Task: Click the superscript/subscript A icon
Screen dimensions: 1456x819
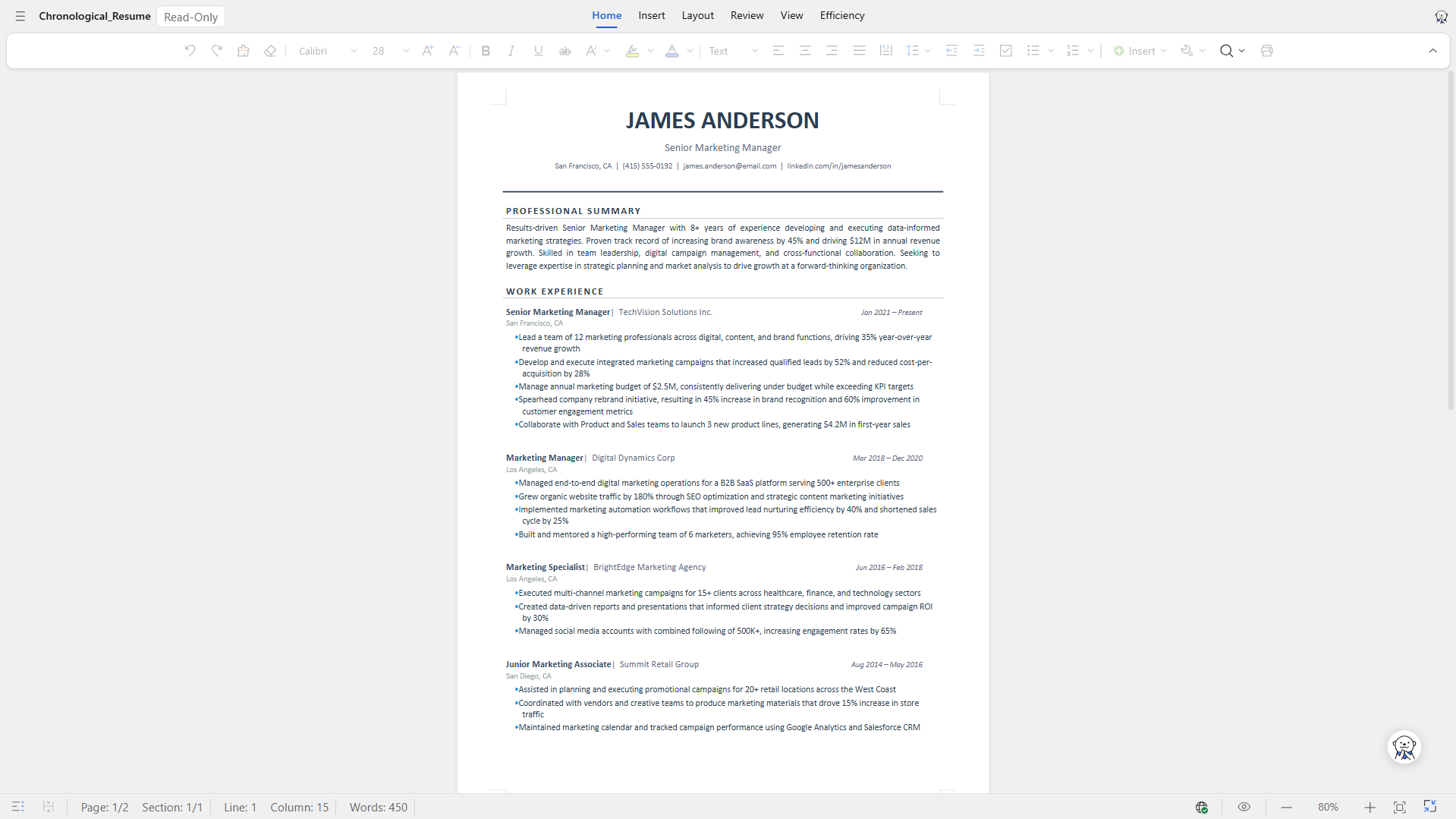Action: tap(591, 51)
